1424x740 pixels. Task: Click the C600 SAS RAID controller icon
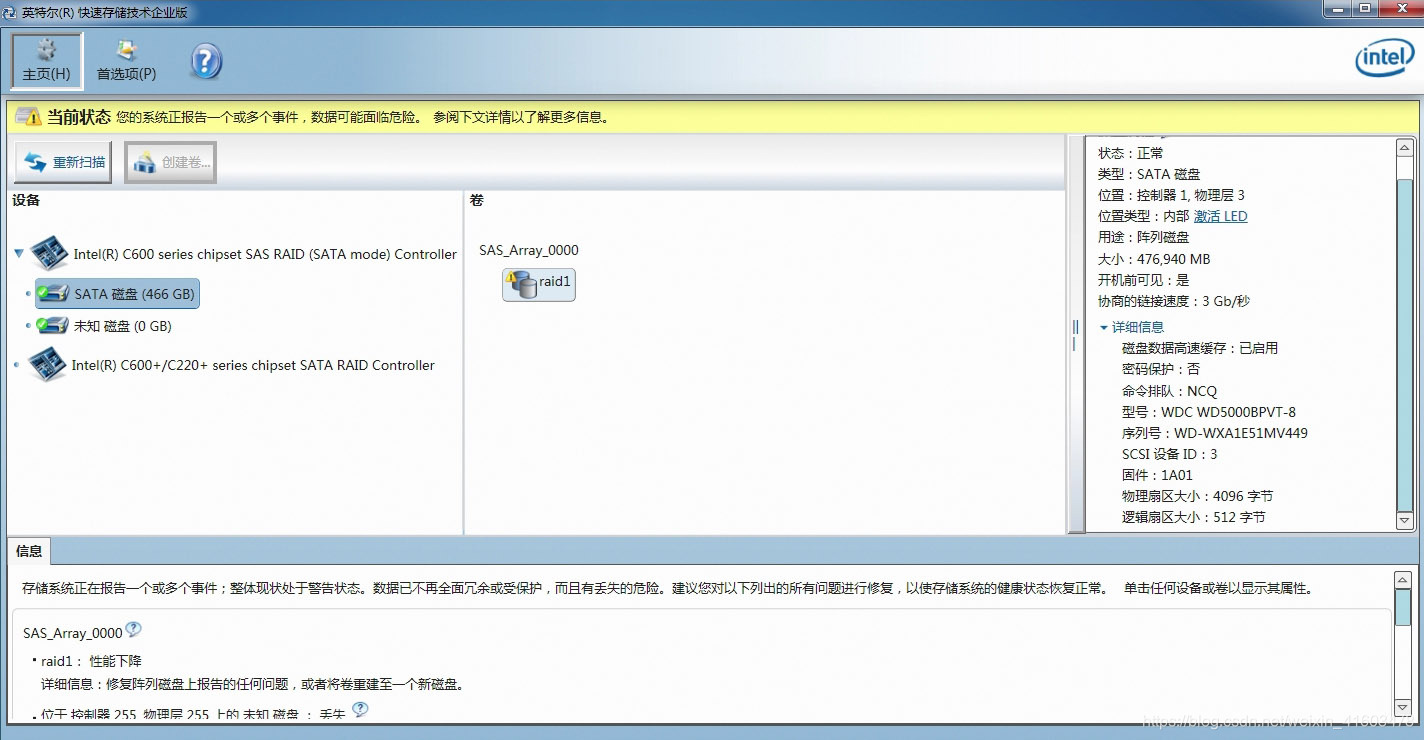(49, 254)
